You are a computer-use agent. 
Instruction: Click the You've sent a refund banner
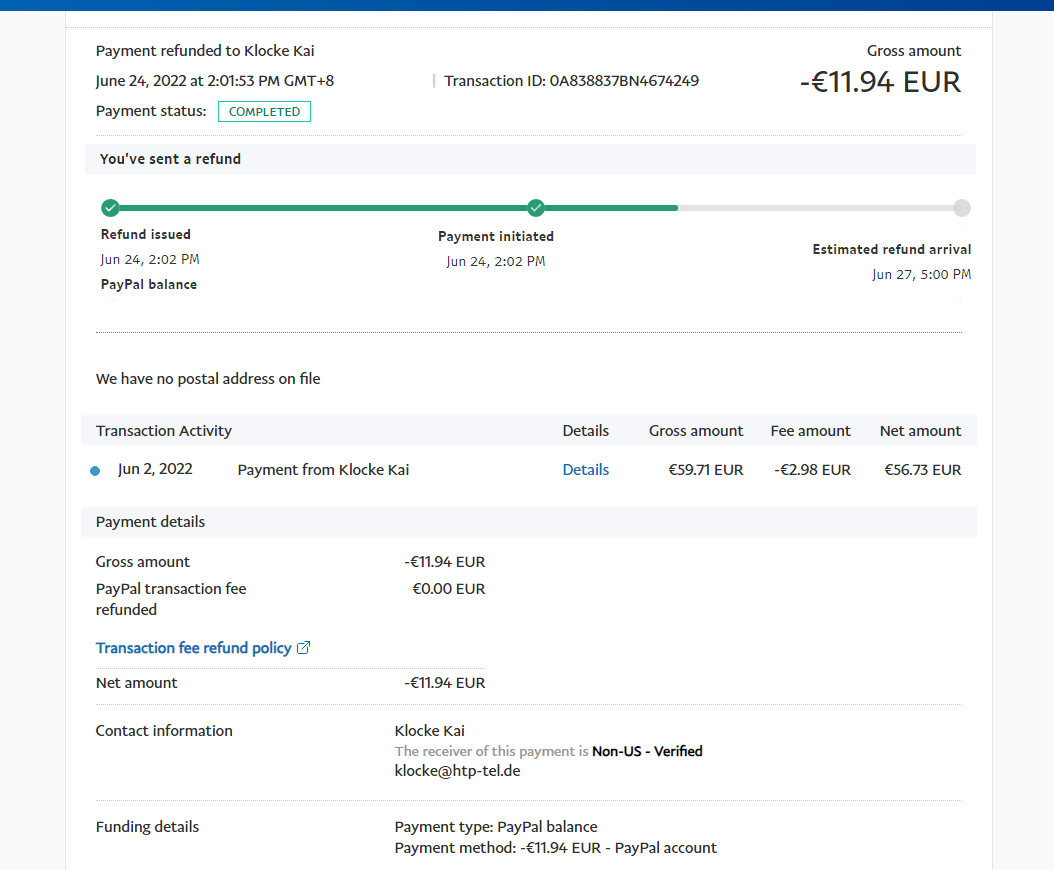(170, 159)
